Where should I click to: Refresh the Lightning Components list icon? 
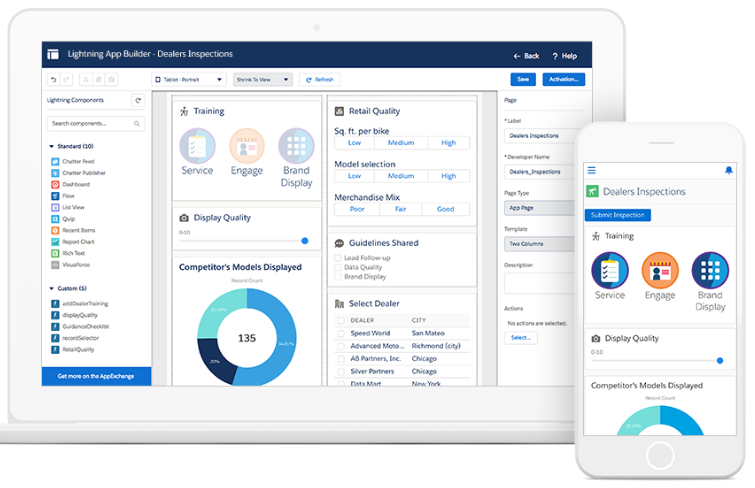138,100
